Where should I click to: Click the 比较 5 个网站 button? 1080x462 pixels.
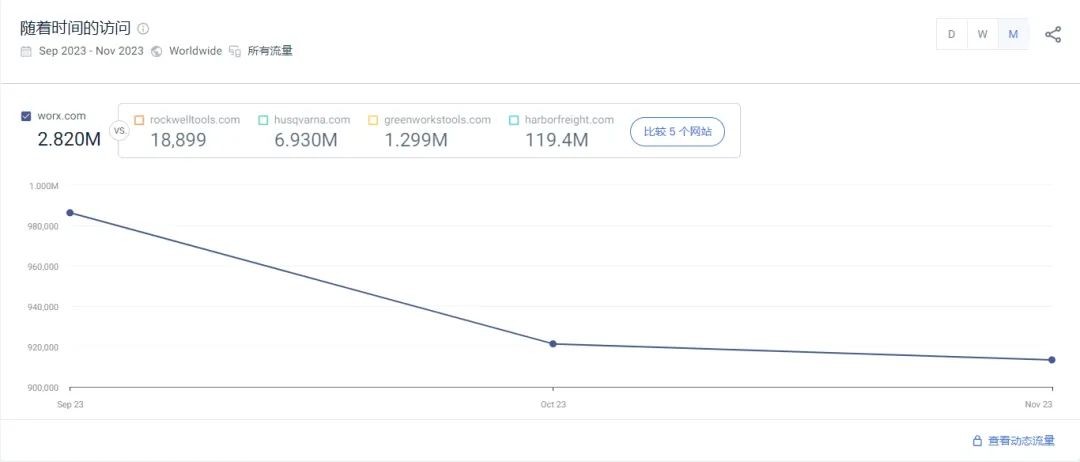tap(677, 132)
